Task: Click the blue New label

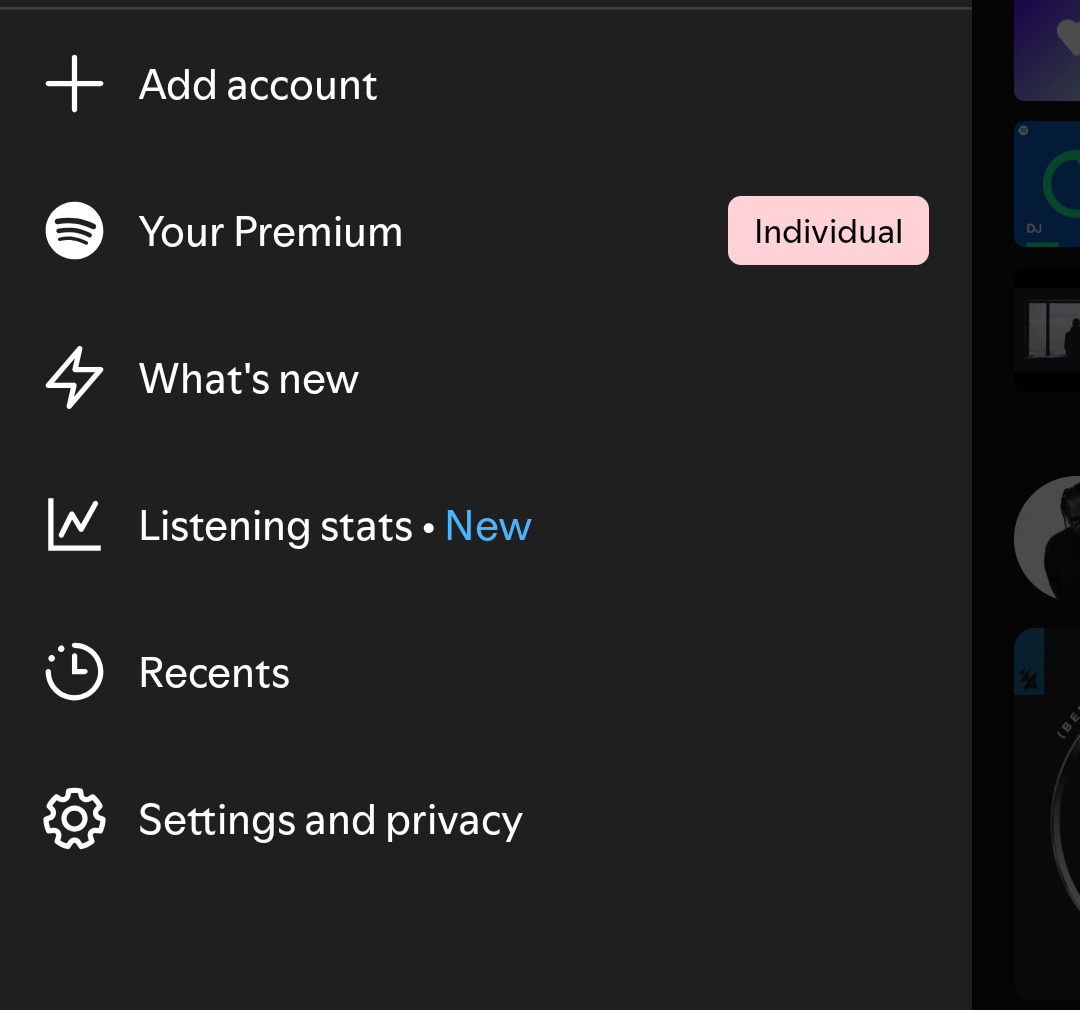Action: coord(488,526)
